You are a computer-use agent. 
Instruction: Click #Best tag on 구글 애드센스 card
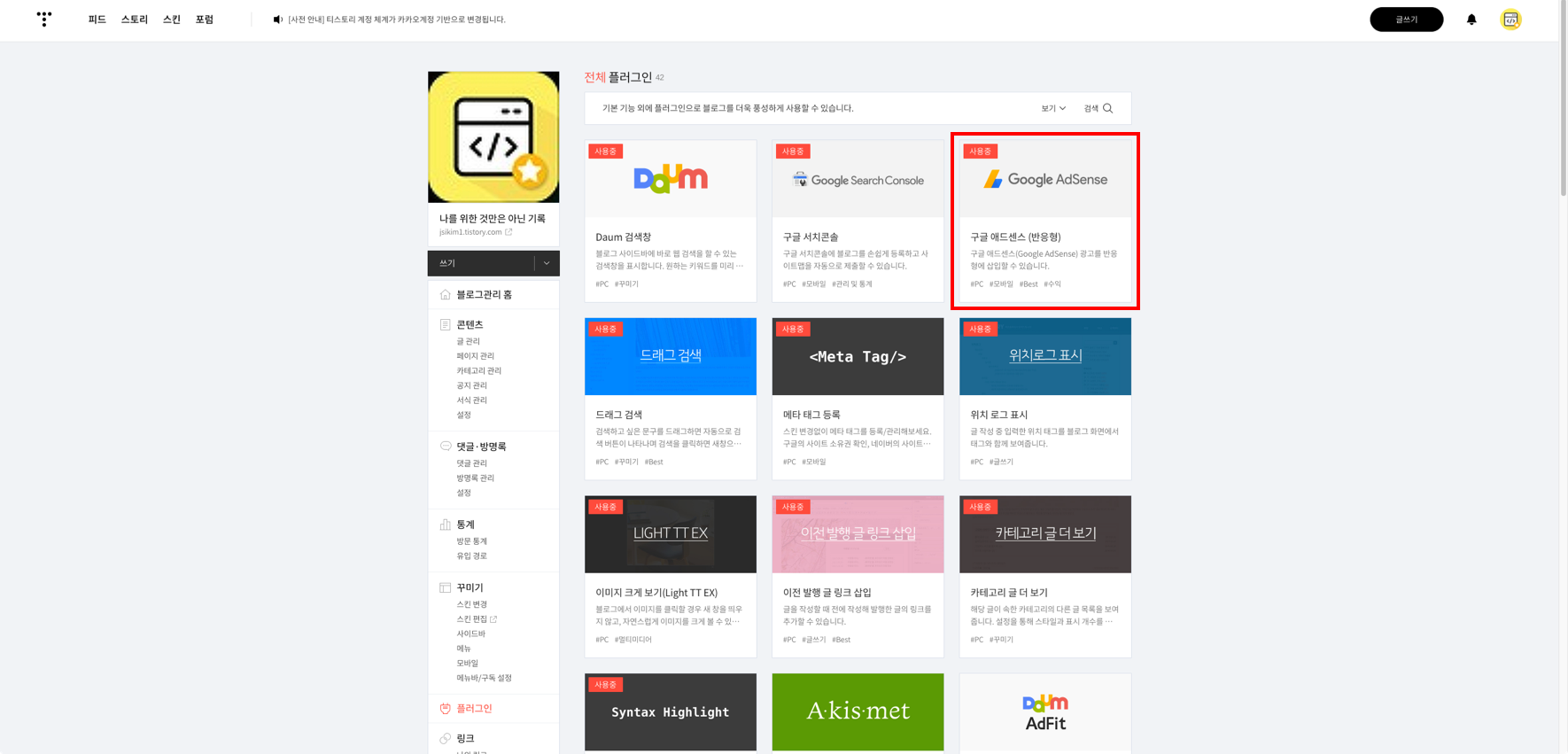pos(1029,284)
